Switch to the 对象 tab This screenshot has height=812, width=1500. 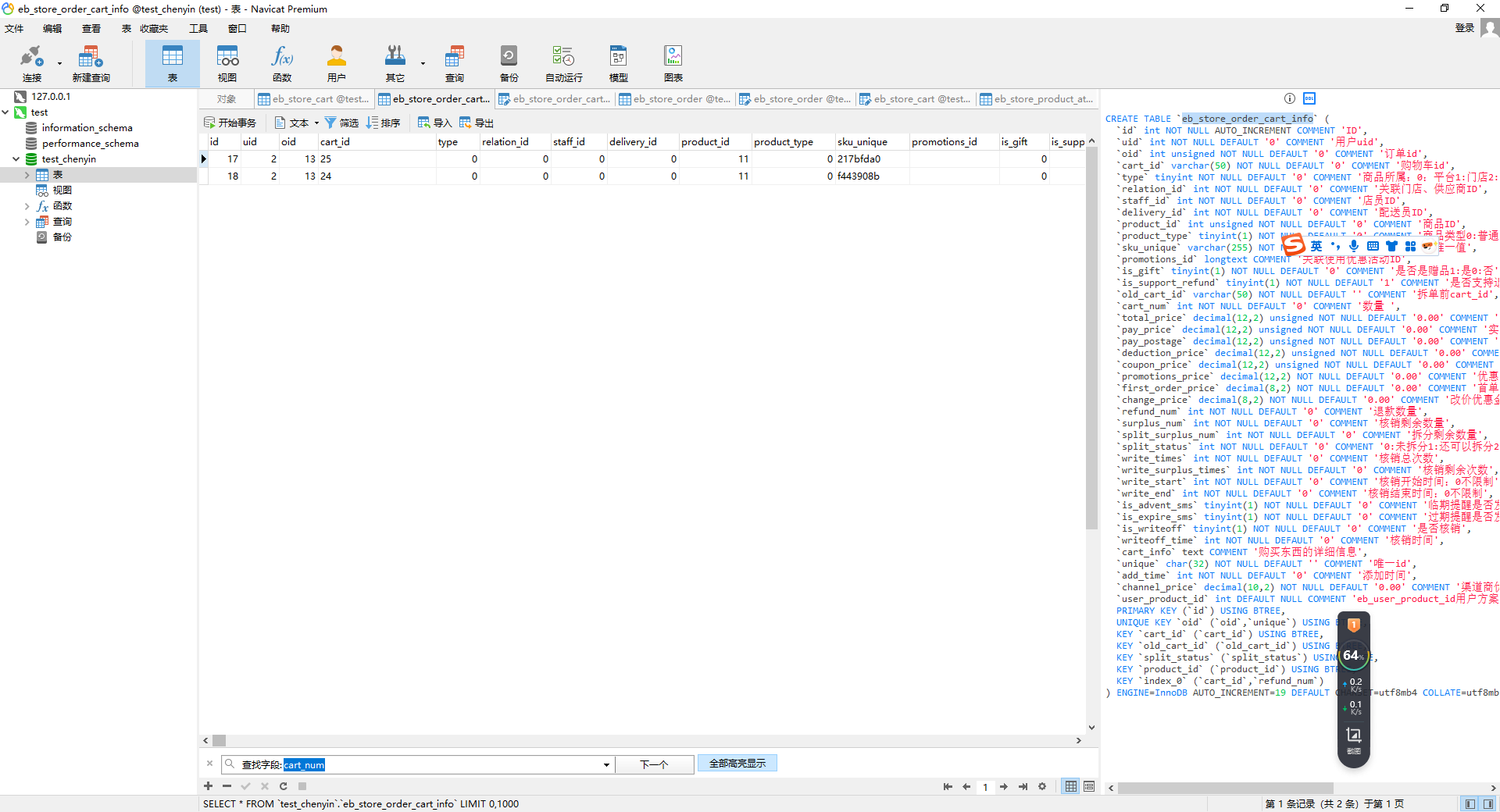[x=227, y=99]
